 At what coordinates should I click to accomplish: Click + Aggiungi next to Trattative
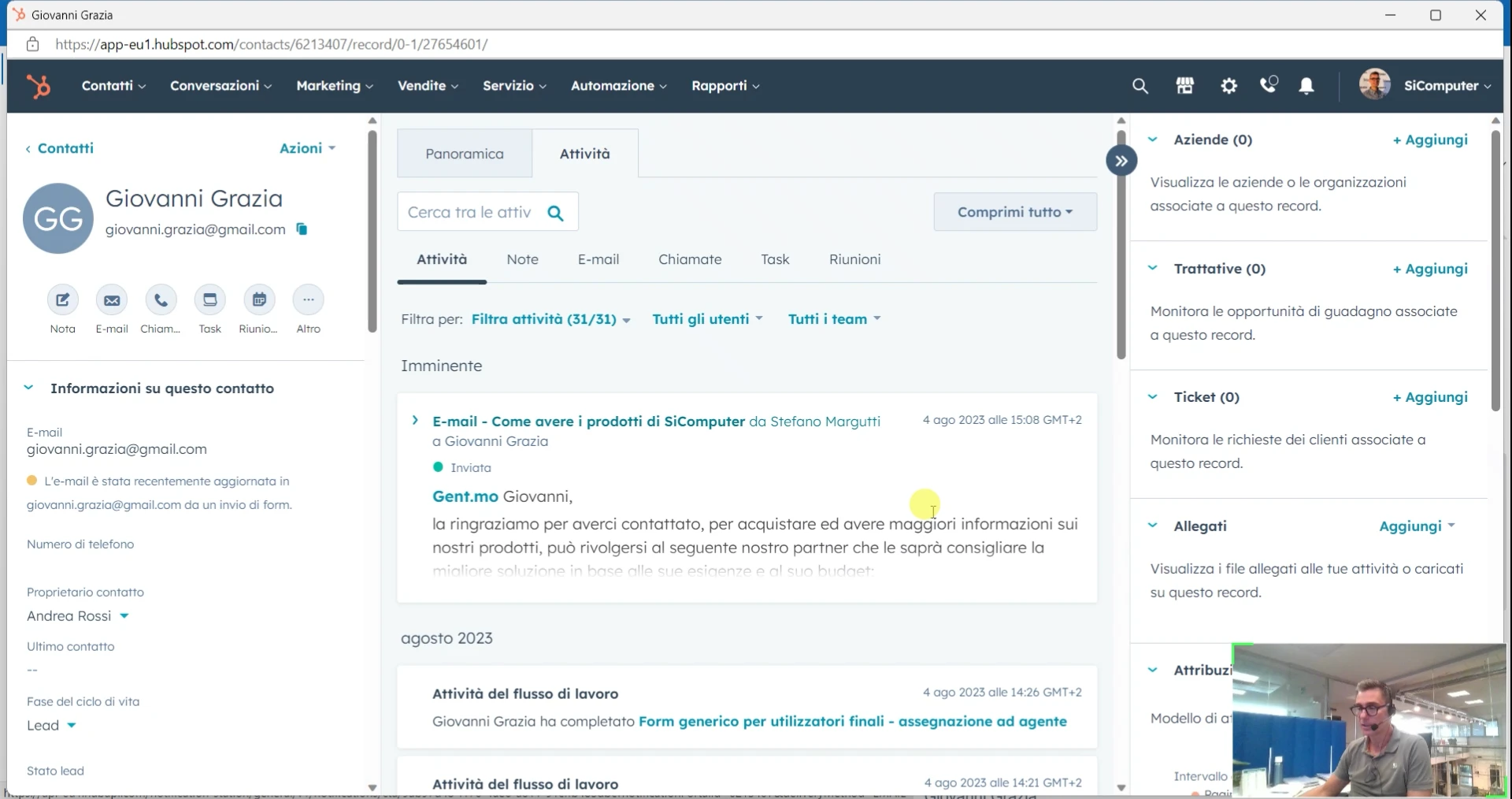point(1429,269)
